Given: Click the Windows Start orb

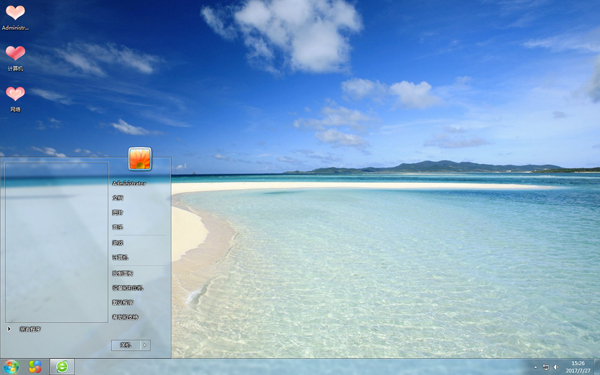Looking at the screenshot, I should pos(11,367).
